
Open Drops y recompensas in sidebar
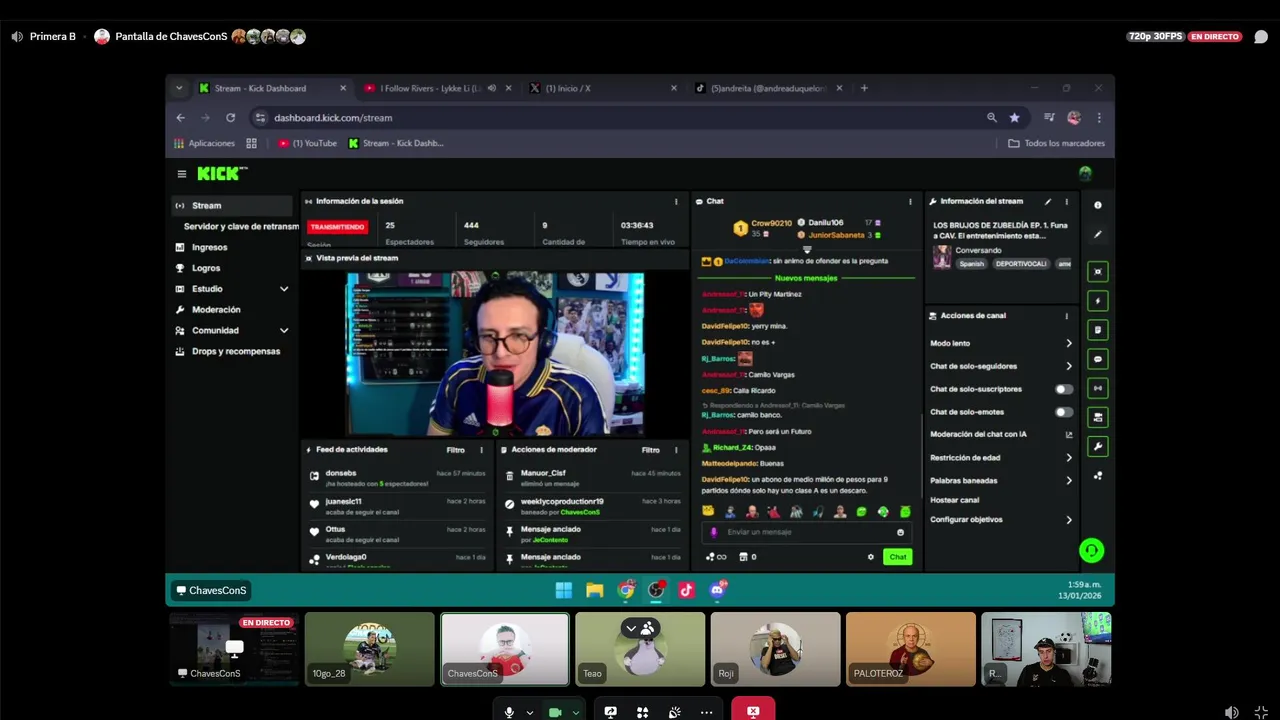(x=236, y=351)
